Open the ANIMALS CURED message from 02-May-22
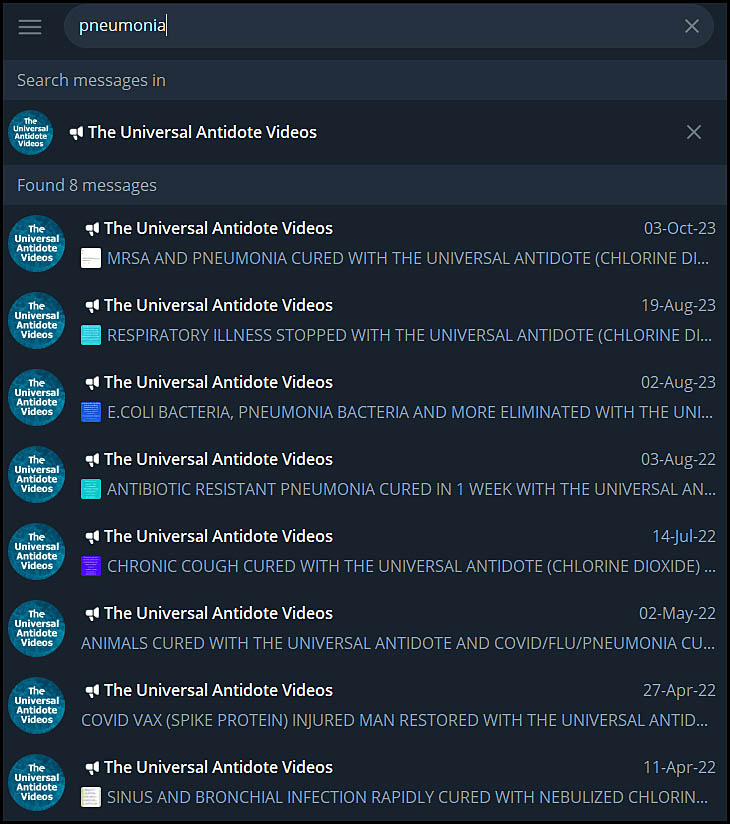The width and height of the screenshot is (730, 824). click(365, 629)
